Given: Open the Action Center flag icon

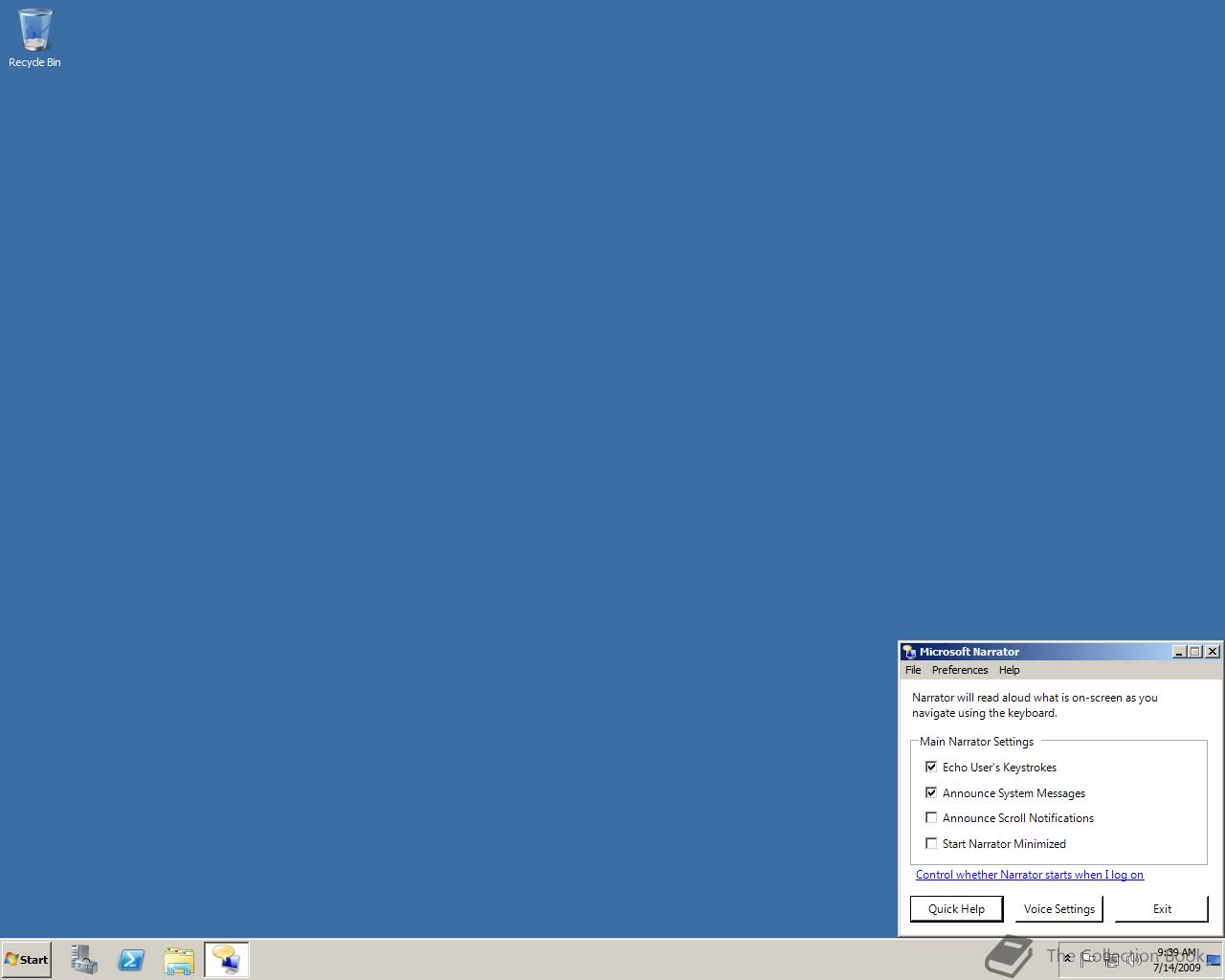Looking at the screenshot, I should (x=1087, y=959).
